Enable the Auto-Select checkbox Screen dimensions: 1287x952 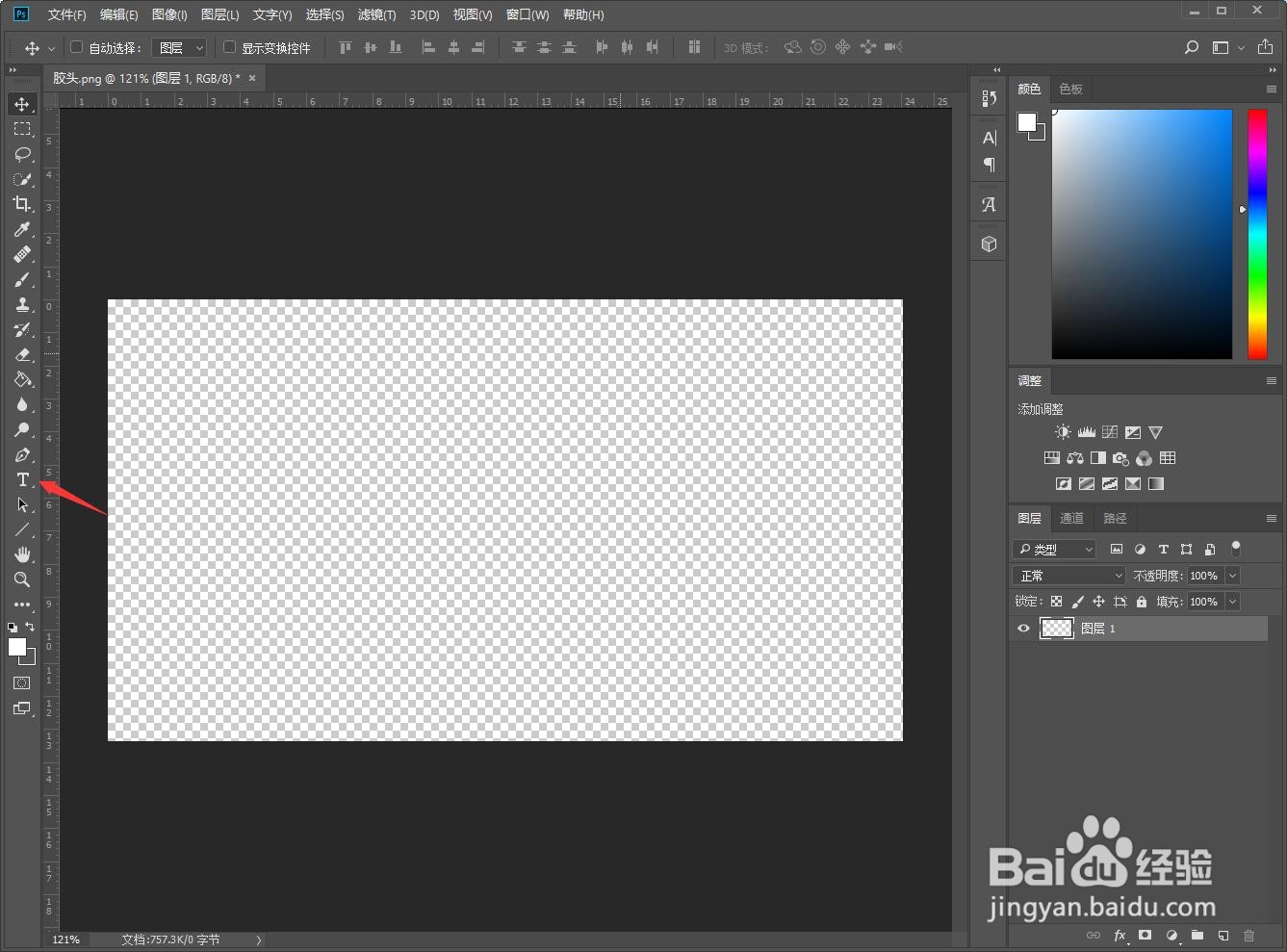[x=77, y=47]
